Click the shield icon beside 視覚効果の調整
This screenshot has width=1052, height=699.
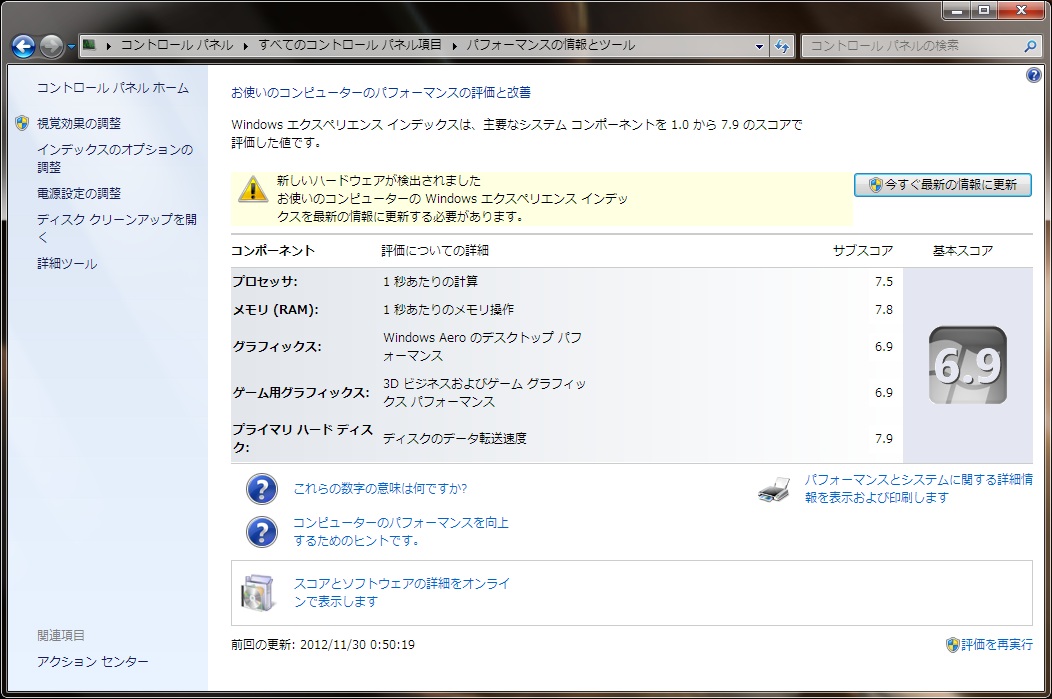22,123
